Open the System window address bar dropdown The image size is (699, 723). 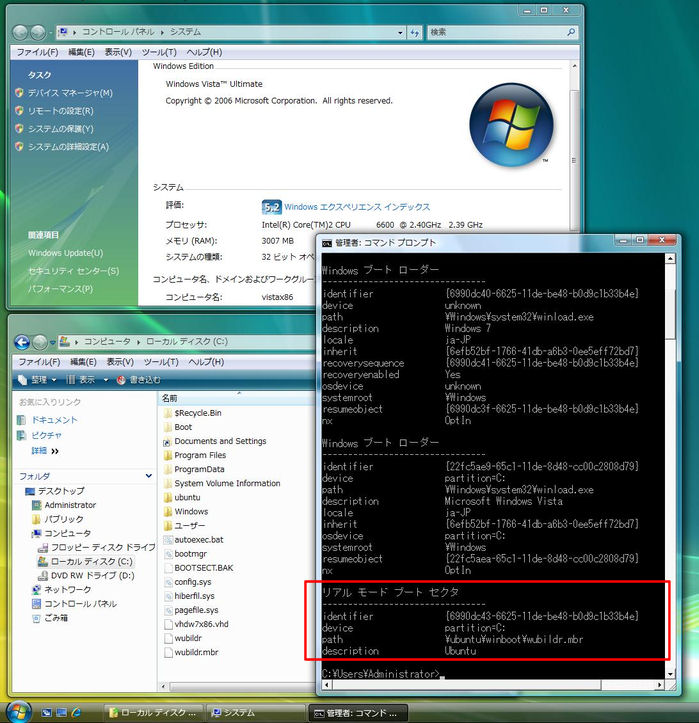click(x=400, y=32)
